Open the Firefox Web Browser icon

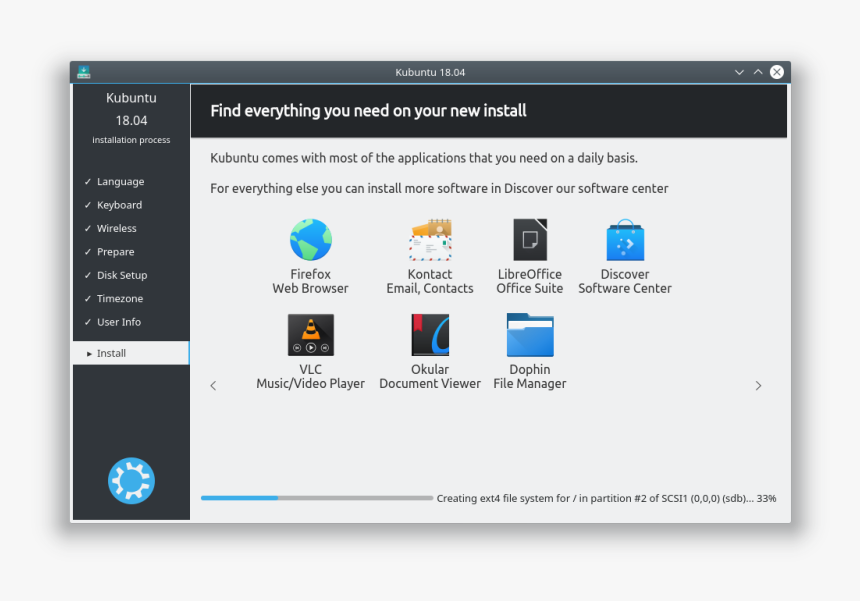click(310, 239)
